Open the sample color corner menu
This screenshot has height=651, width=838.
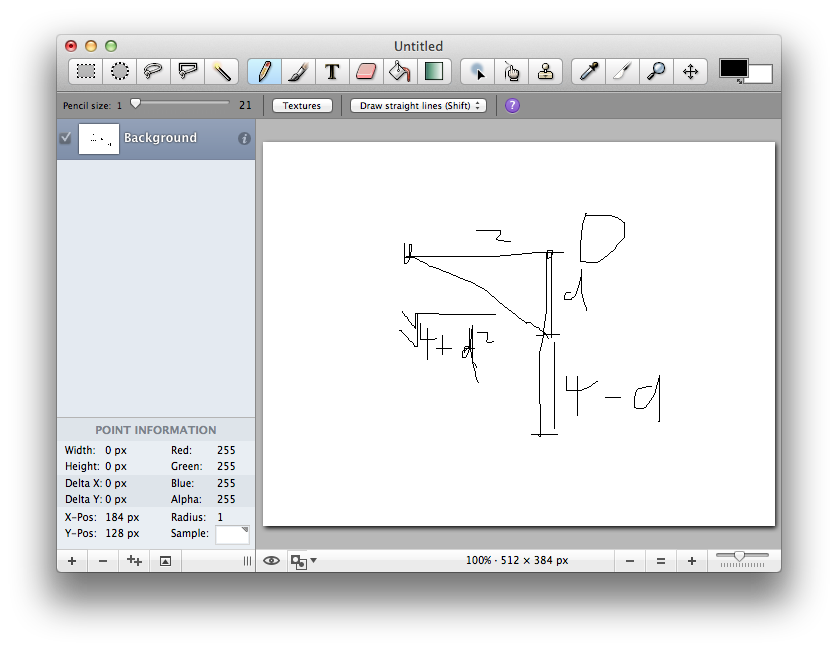click(x=245, y=530)
